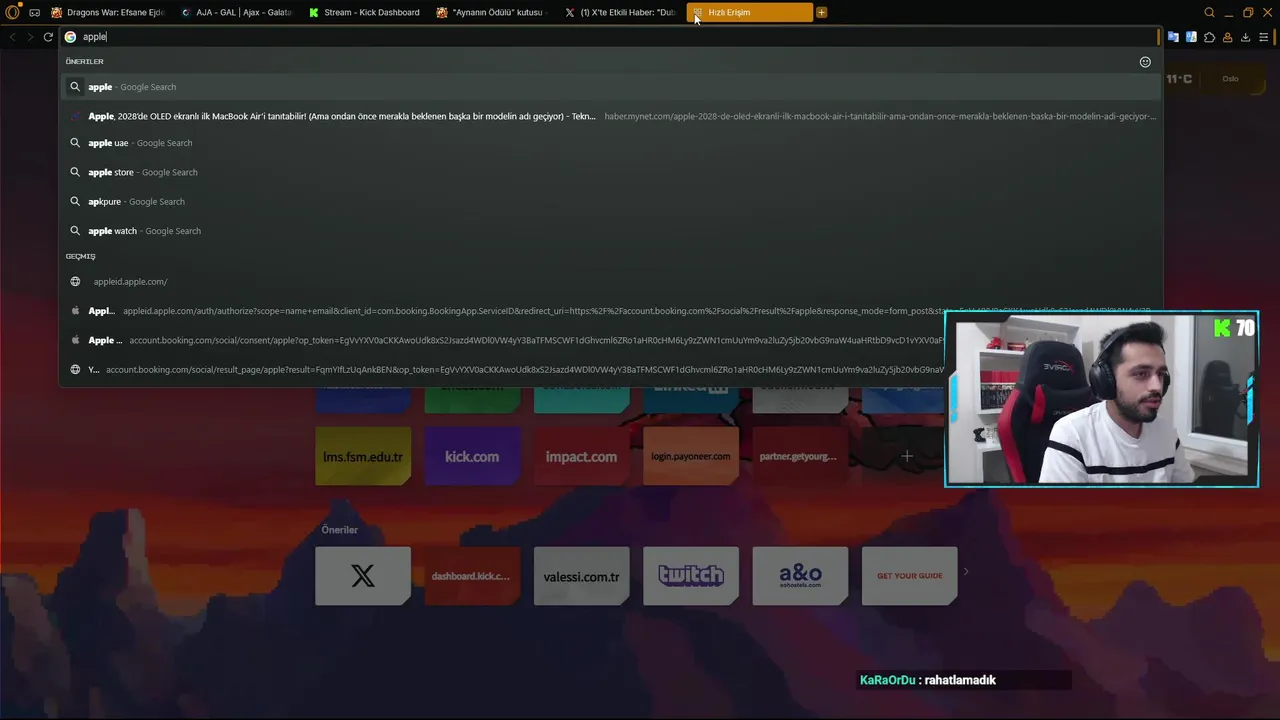
Task: Open the dashboard.kick.c... suggested tile
Action: (x=472, y=576)
